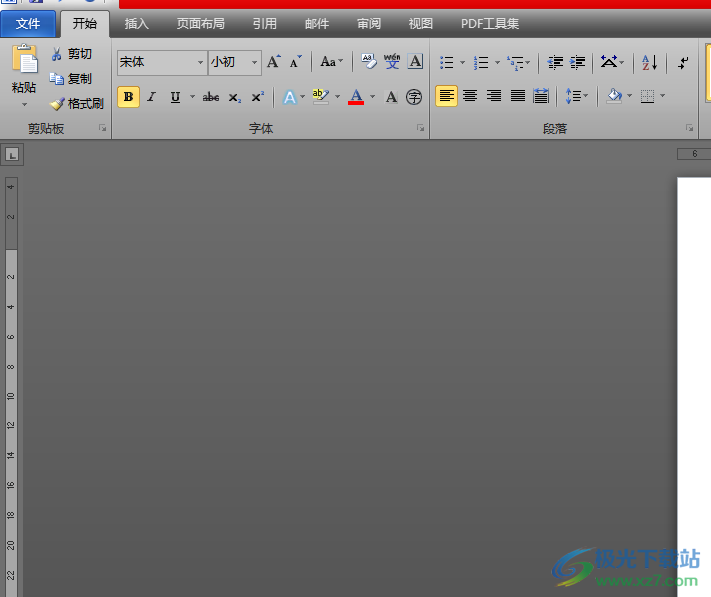Click the Bullets list icon

point(447,63)
